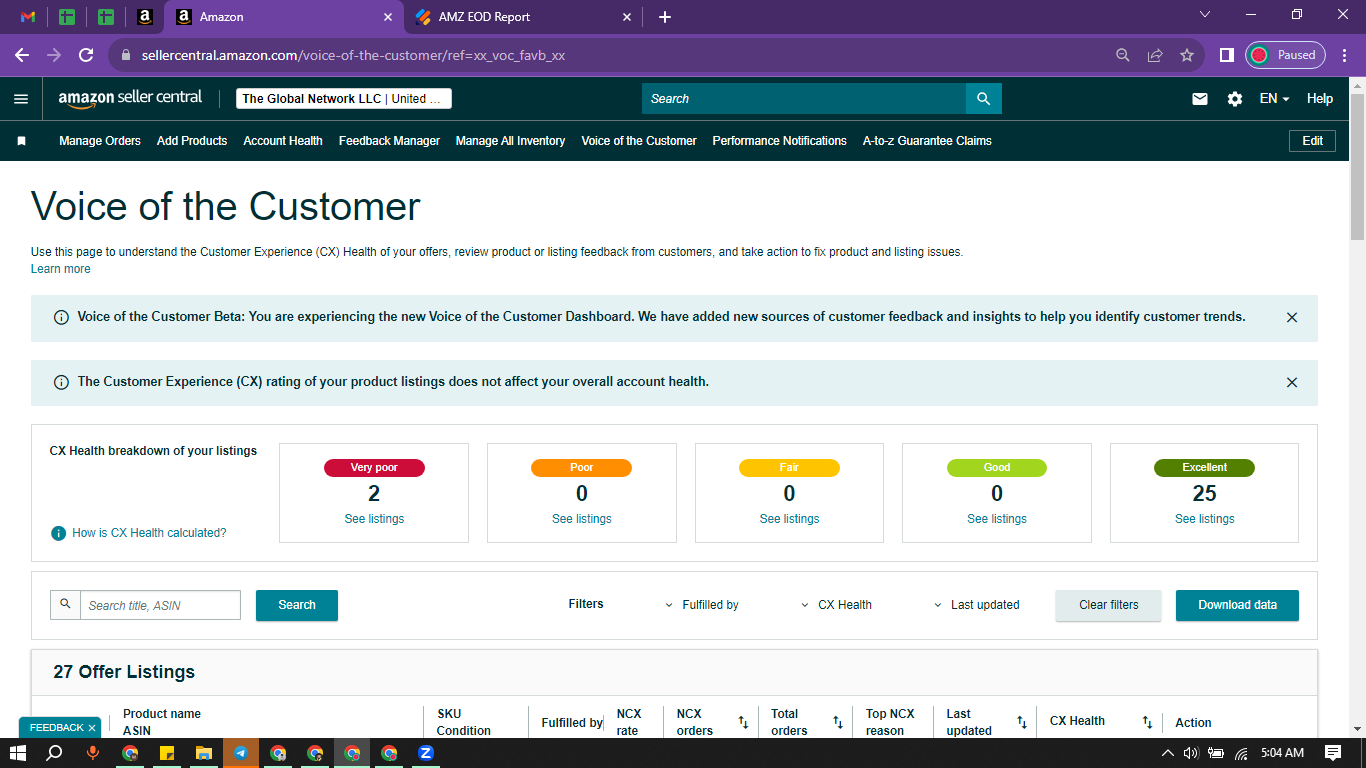
Task: Click the Paused profile button
Action: (x=1285, y=55)
